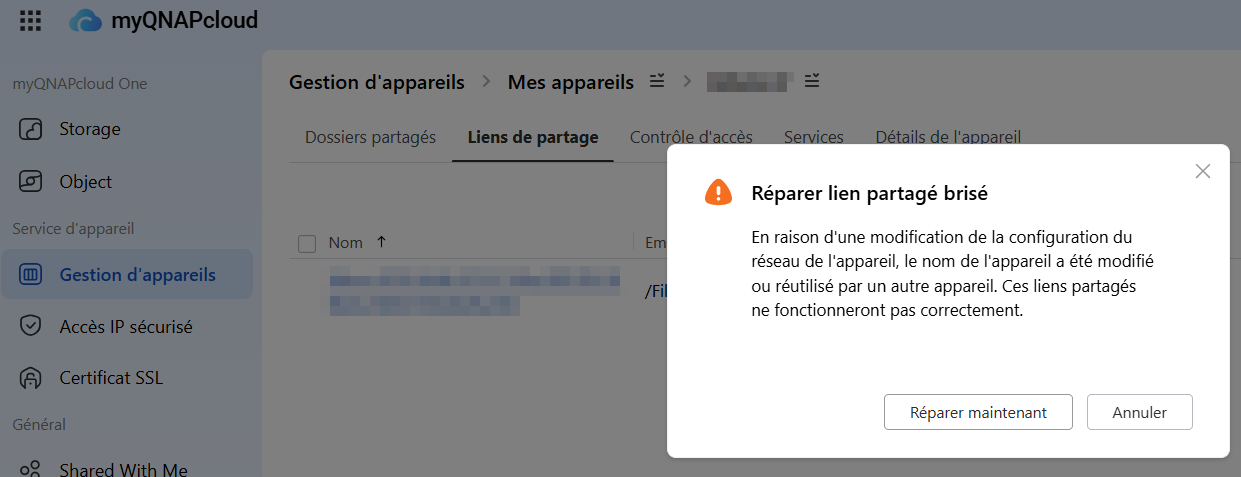Sort by Nom using the arrow
This screenshot has height=477, width=1241.
pyautogui.click(x=381, y=242)
